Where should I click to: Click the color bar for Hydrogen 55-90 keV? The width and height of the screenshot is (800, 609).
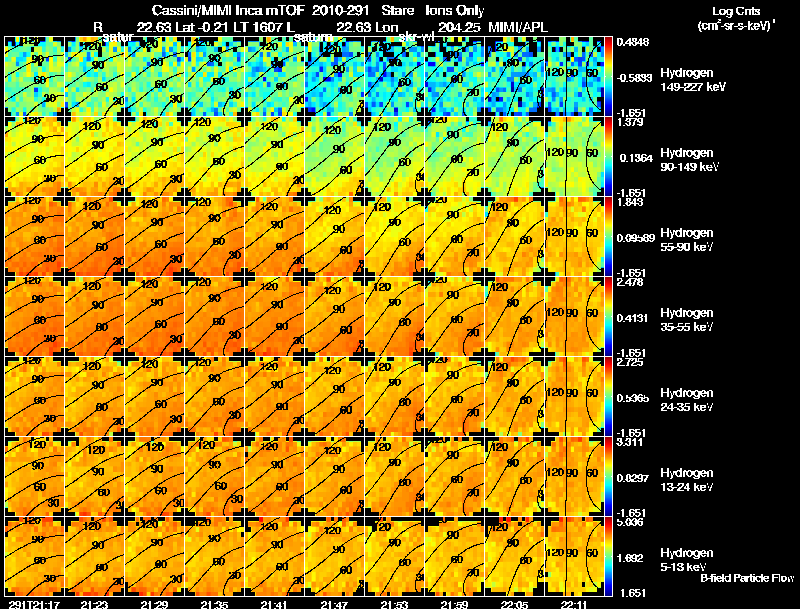[x=609, y=237]
